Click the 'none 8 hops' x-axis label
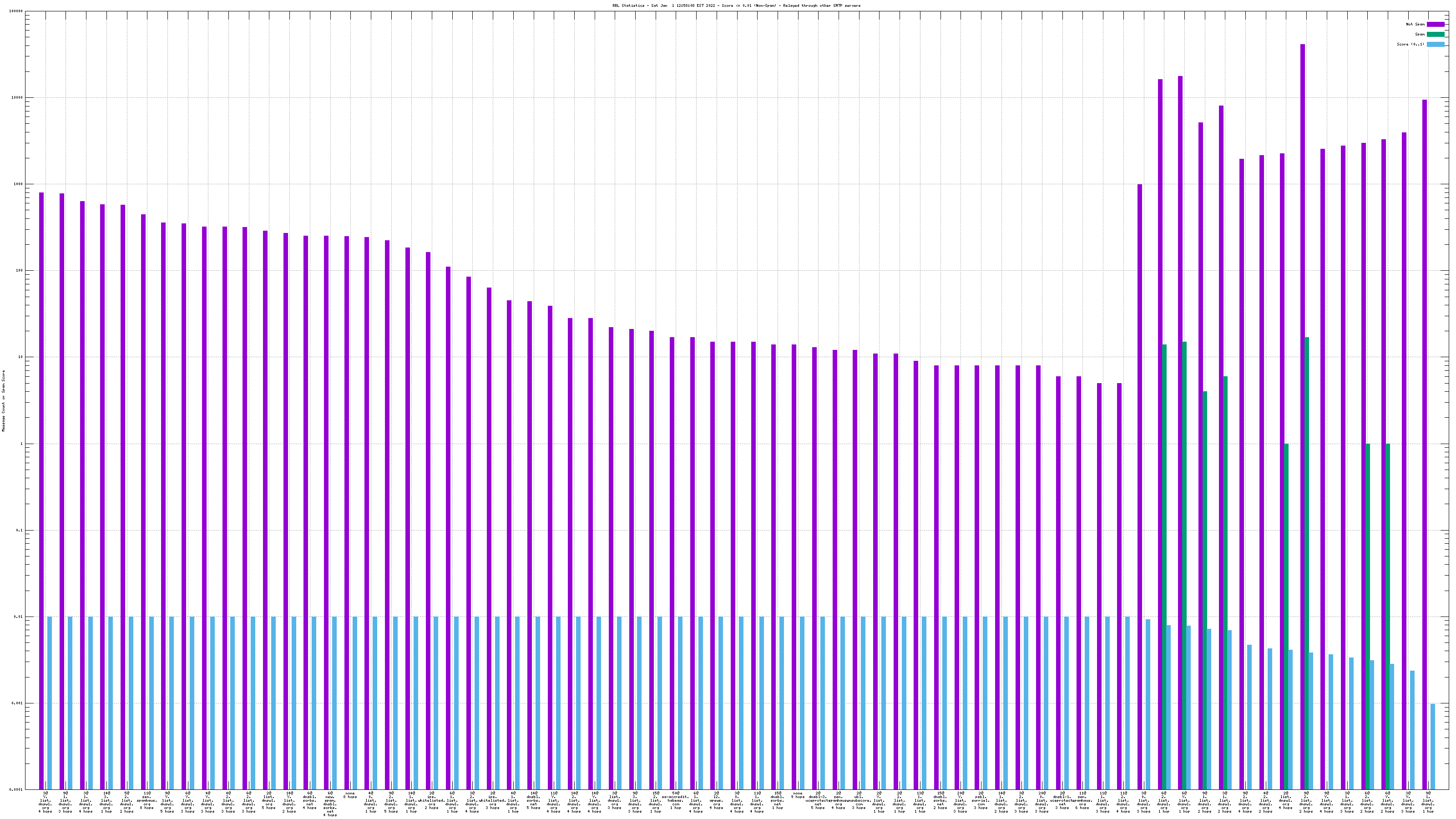The image size is (1456, 819). coord(350,795)
